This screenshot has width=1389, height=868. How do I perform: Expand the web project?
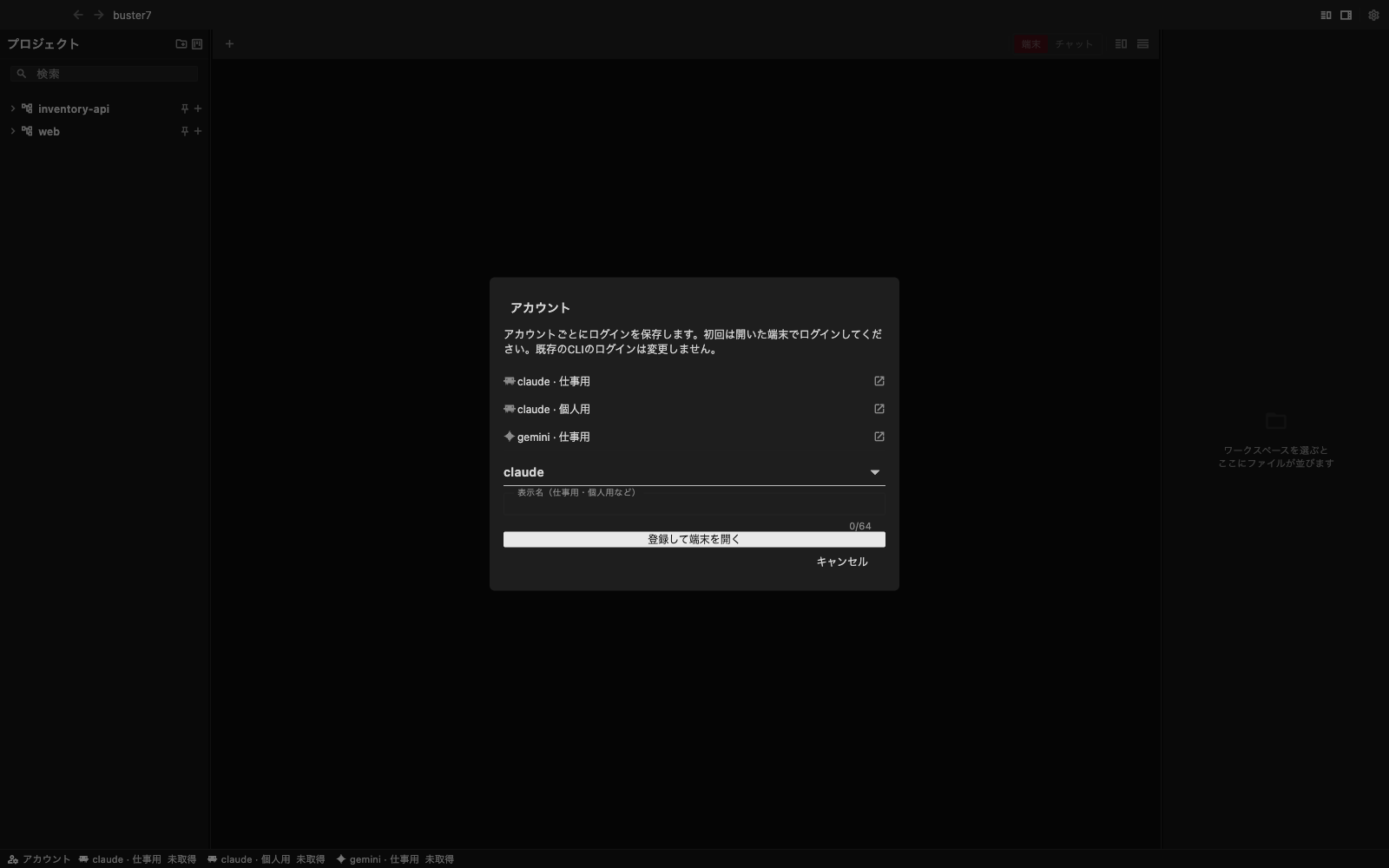(x=13, y=131)
